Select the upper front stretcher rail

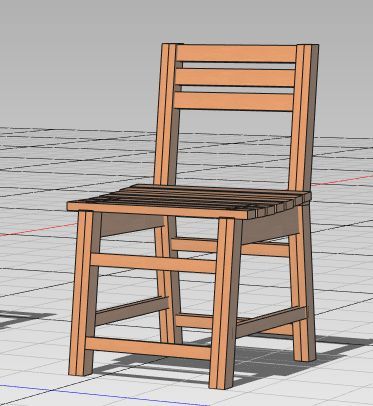click(x=153, y=263)
